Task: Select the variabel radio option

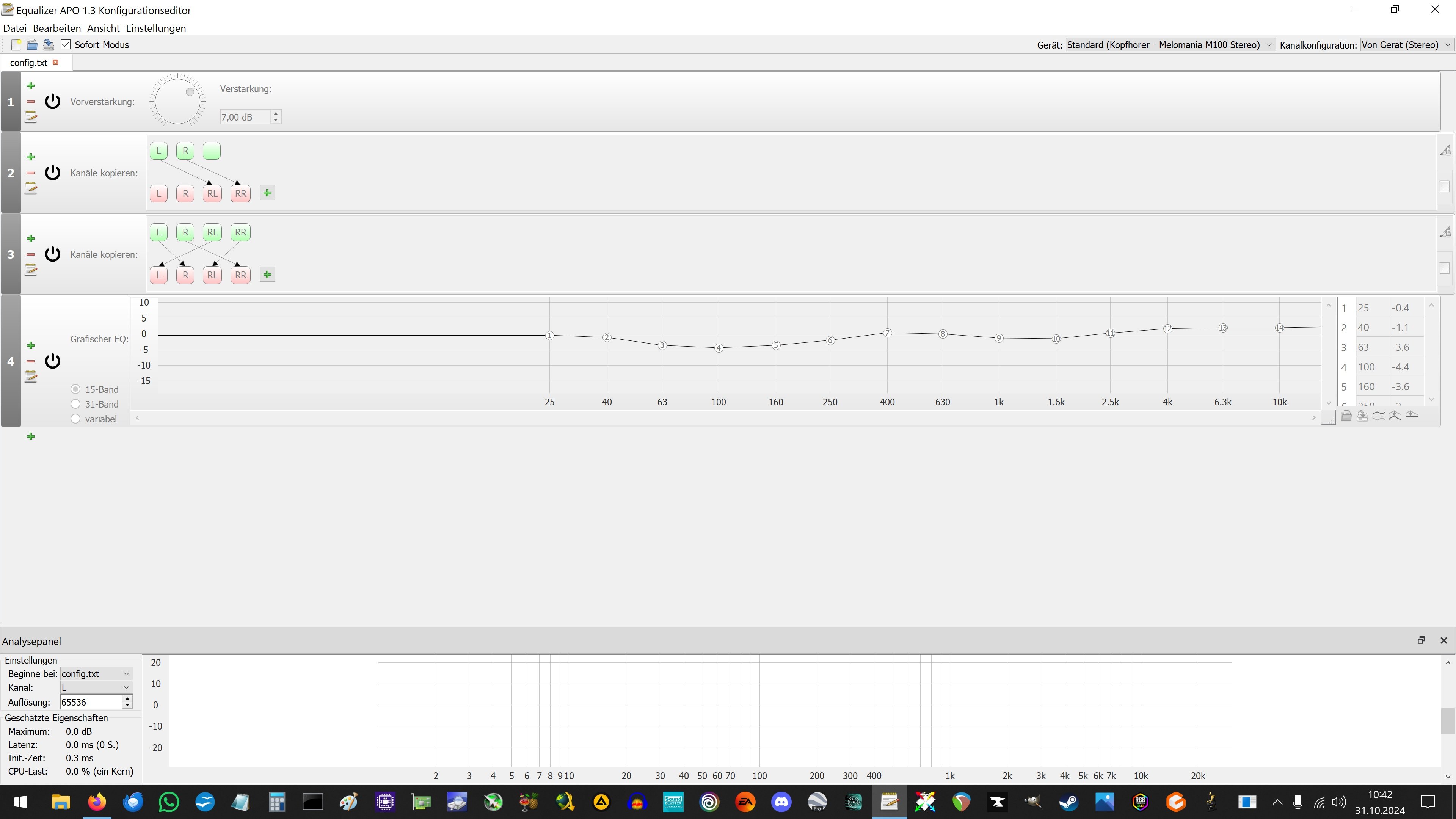Action: (76, 419)
